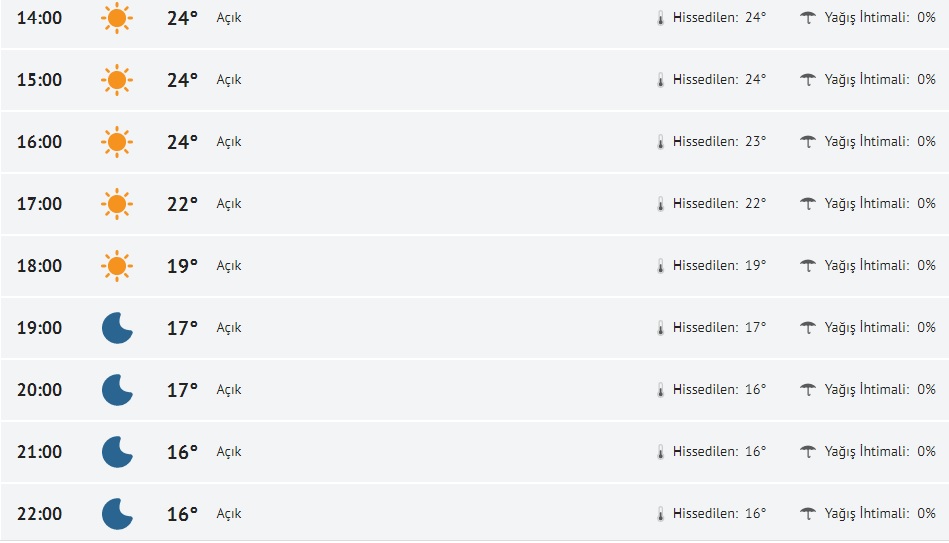Click the moon icon for 19:00

click(x=117, y=328)
